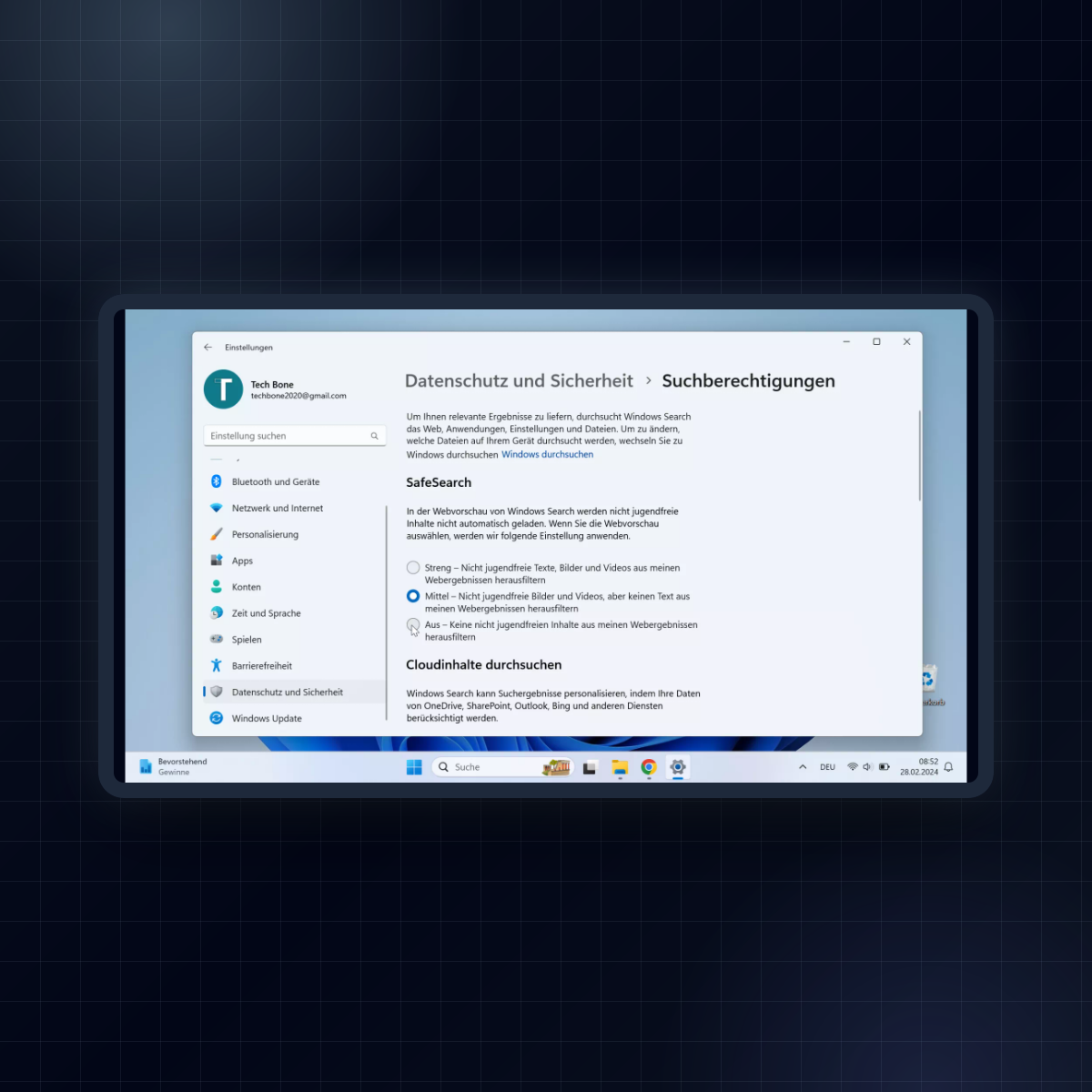Click the Tech Bone profile avatar
This screenshot has height=1092, width=1092.
tap(223, 389)
